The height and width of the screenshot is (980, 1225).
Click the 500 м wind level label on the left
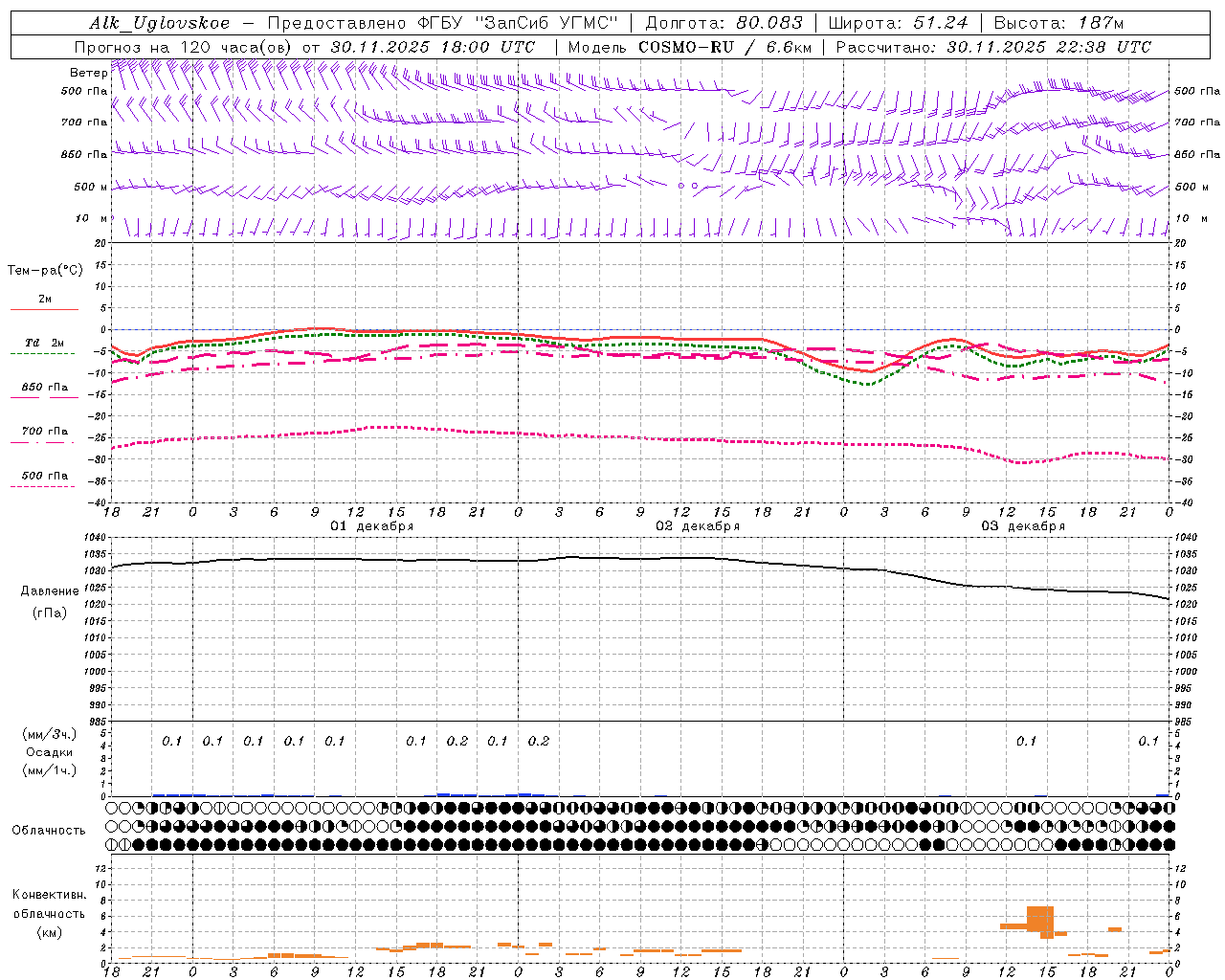click(x=91, y=187)
